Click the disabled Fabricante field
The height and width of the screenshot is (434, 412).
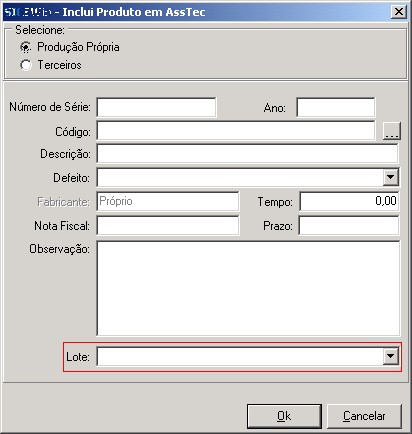pyautogui.click(x=168, y=201)
